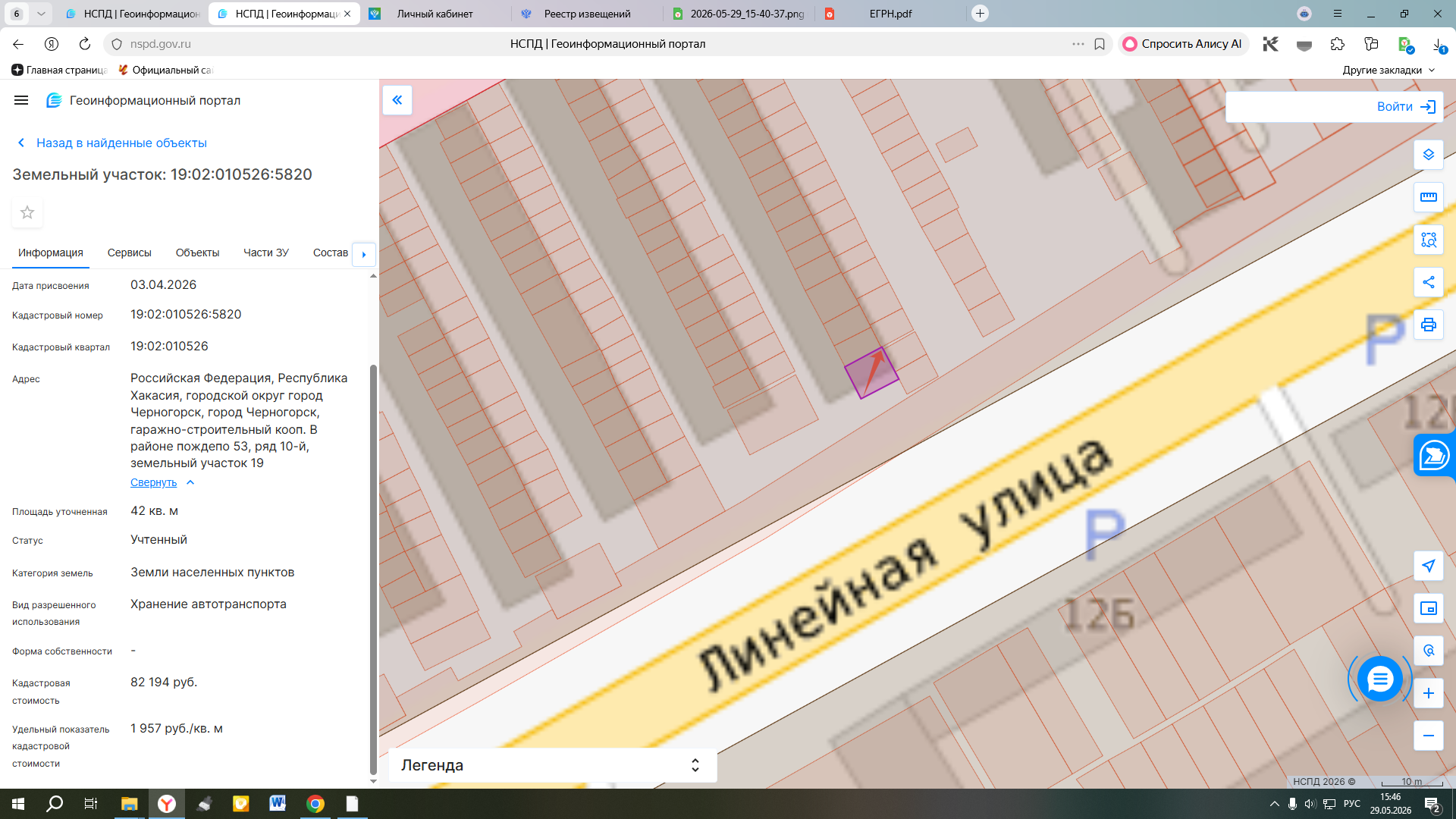Viewport: 1456px width, 819px height.
Task: Open the Главная страница bookmark
Action: coord(59,70)
